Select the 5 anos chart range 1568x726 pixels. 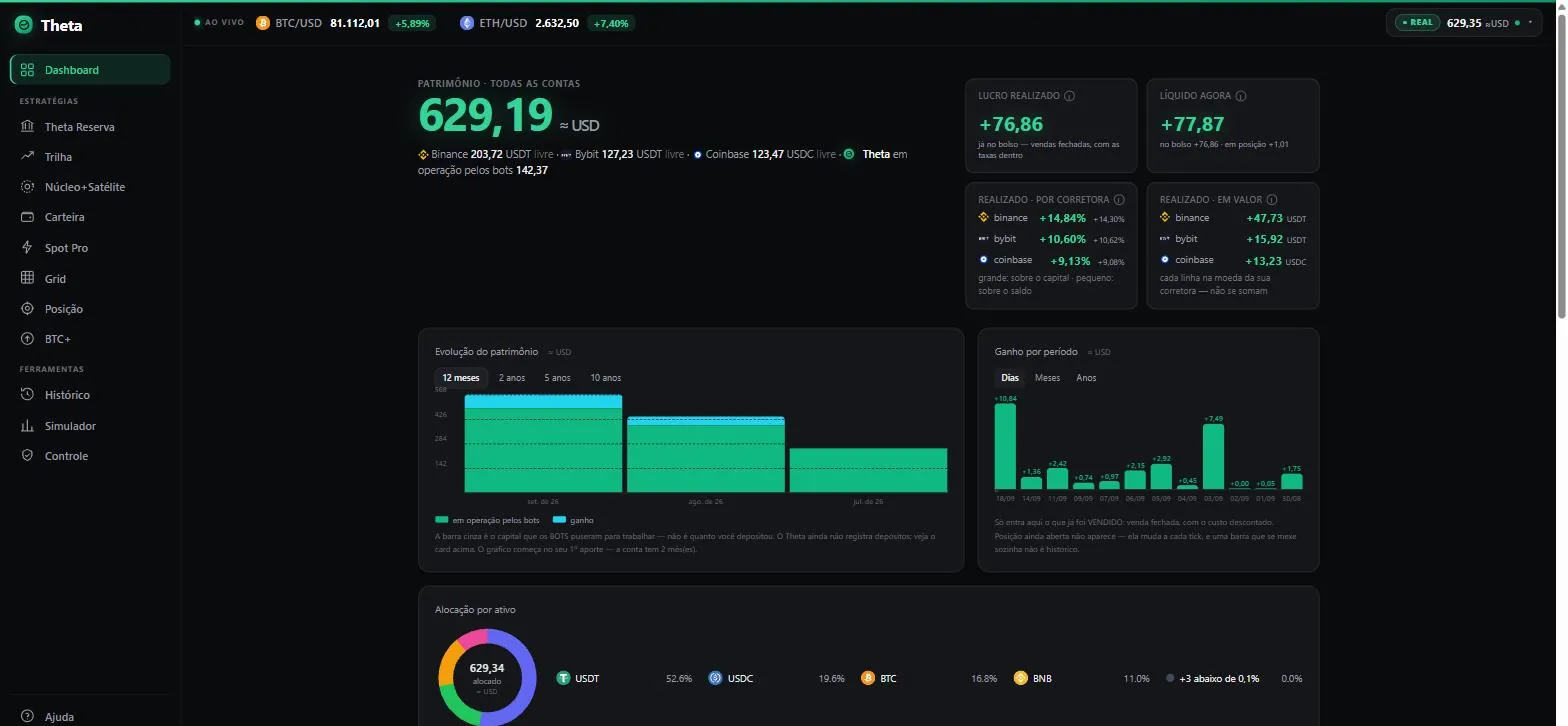[x=557, y=378]
